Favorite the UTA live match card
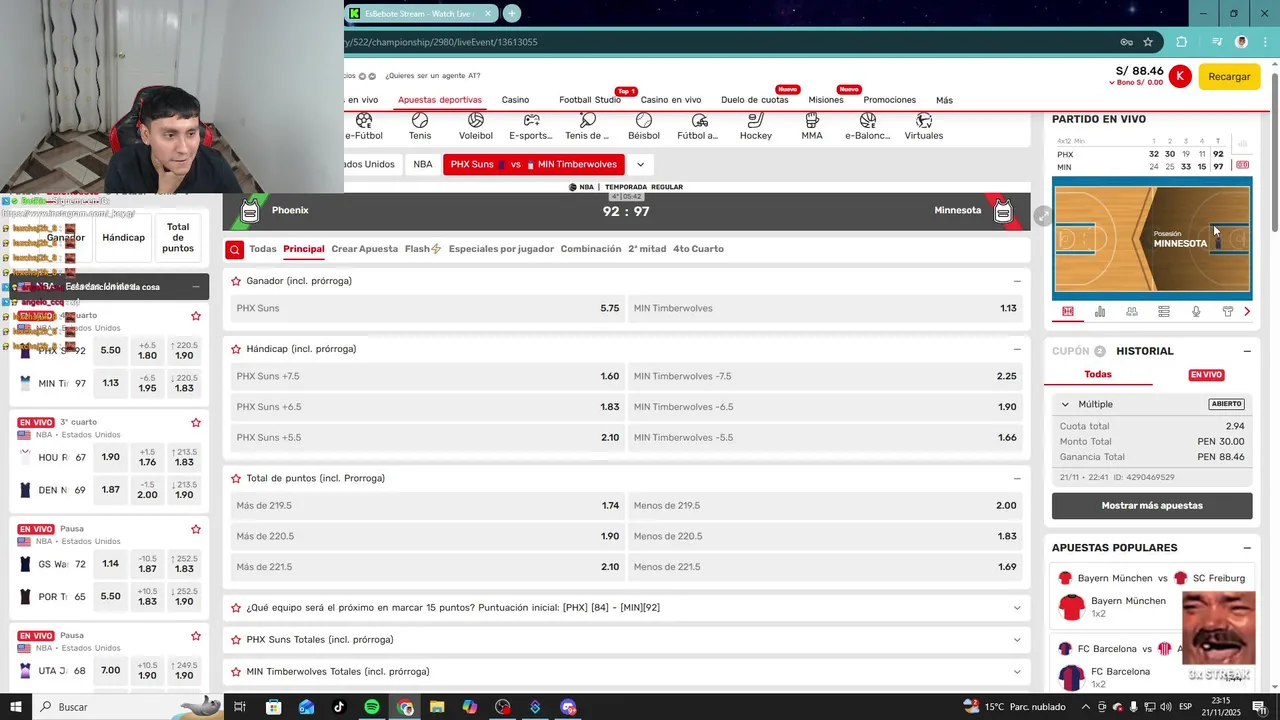 coord(196,636)
